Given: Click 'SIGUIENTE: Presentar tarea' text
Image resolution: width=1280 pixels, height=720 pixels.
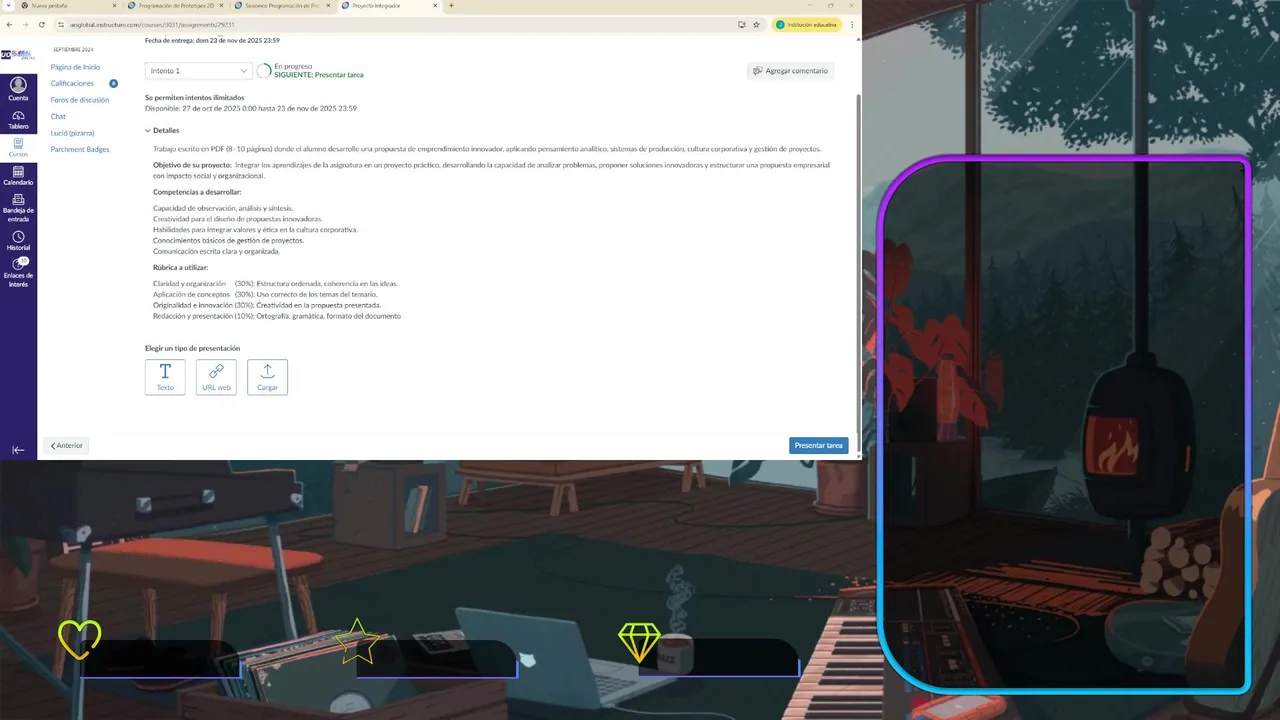Looking at the screenshot, I should point(319,75).
